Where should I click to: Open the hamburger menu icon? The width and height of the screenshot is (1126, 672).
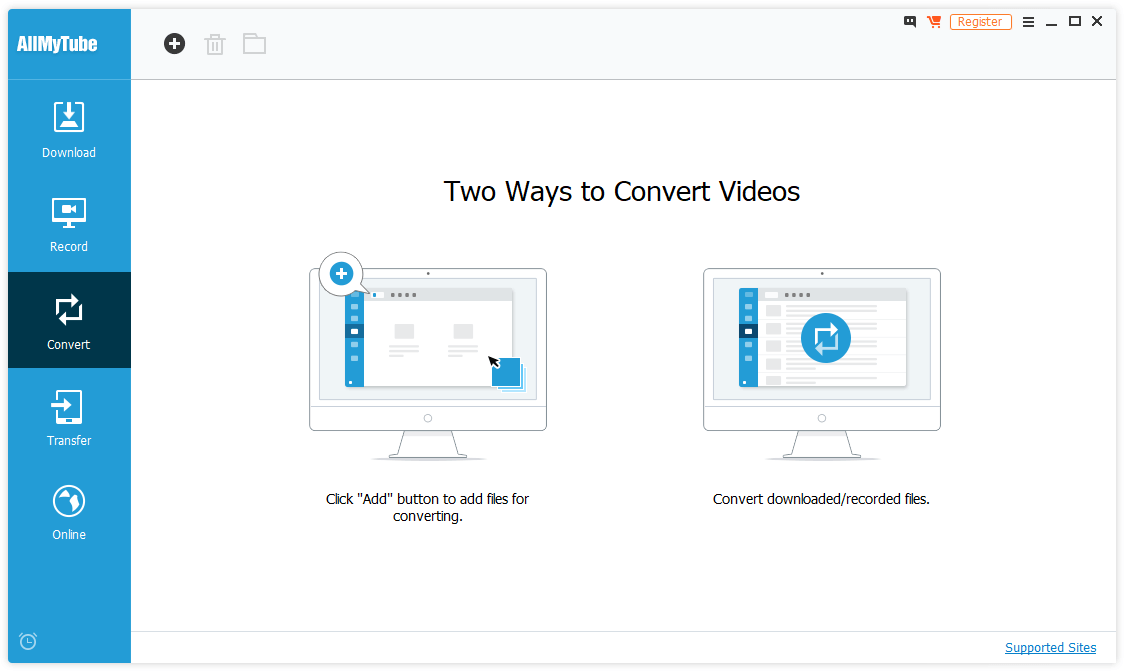[1028, 22]
